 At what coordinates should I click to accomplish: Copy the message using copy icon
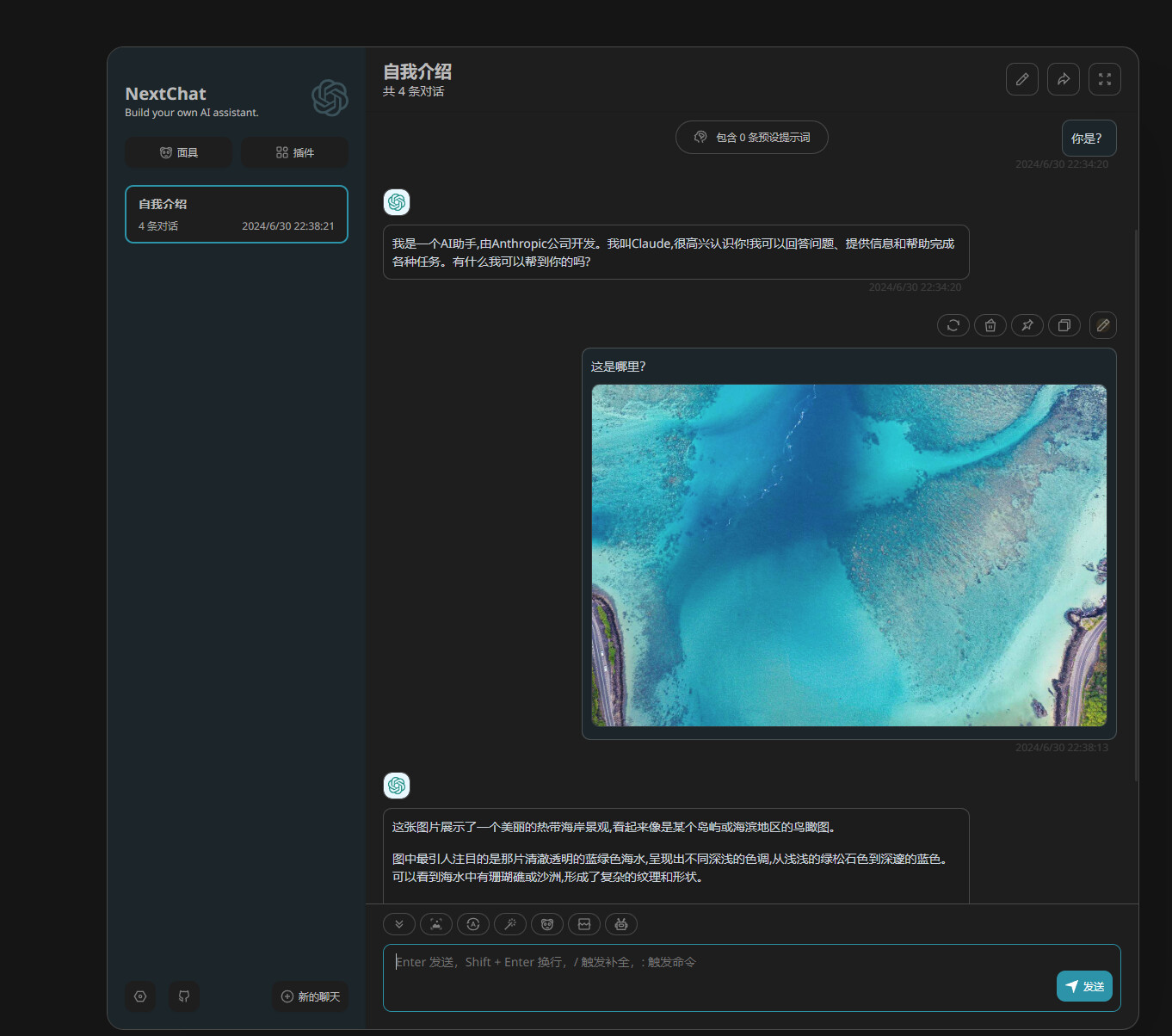click(x=1064, y=325)
